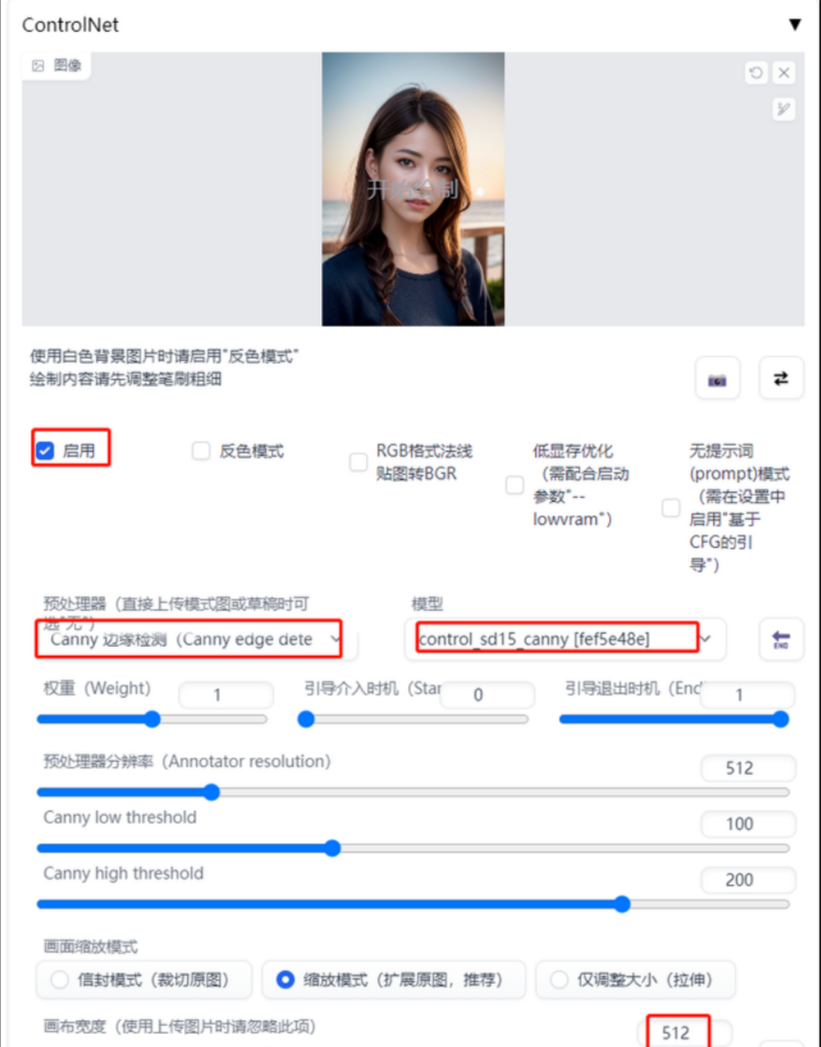Reset the uploaded image with the undo icon
The height and width of the screenshot is (1047, 821).
[x=756, y=72]
